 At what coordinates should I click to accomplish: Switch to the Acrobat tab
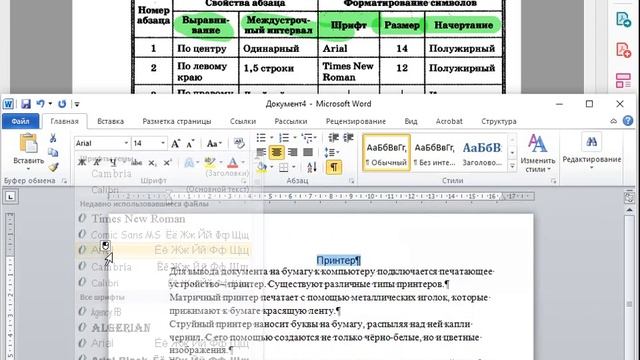[x=449, y=121]
